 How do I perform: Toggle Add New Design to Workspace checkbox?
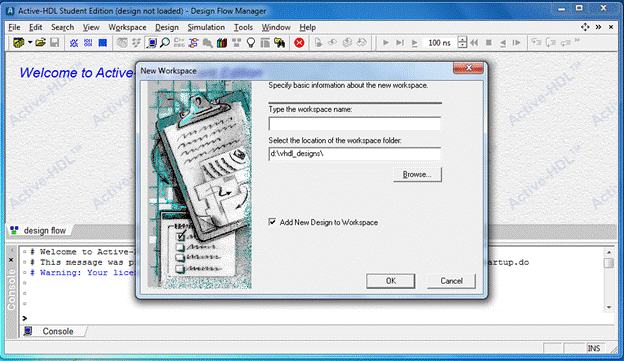[x=272, y=222]
